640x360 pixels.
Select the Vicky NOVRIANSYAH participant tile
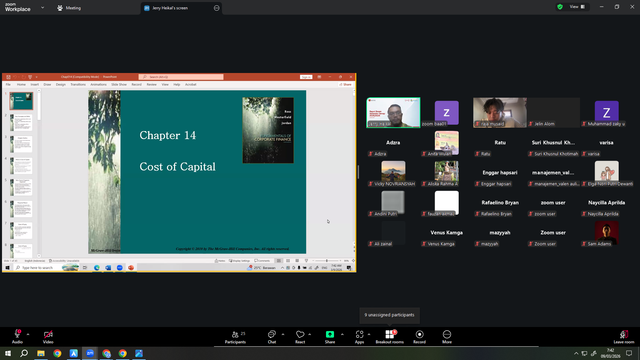[393, 173]
